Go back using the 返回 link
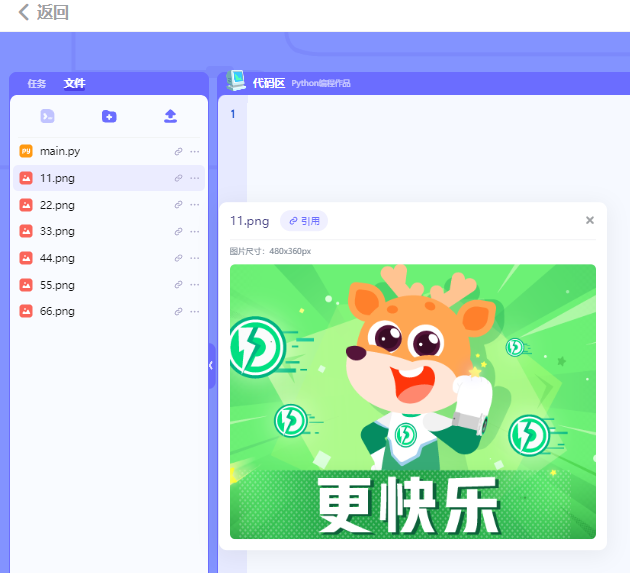The height and width of the screenshot is (573, 630). [43, 13]
